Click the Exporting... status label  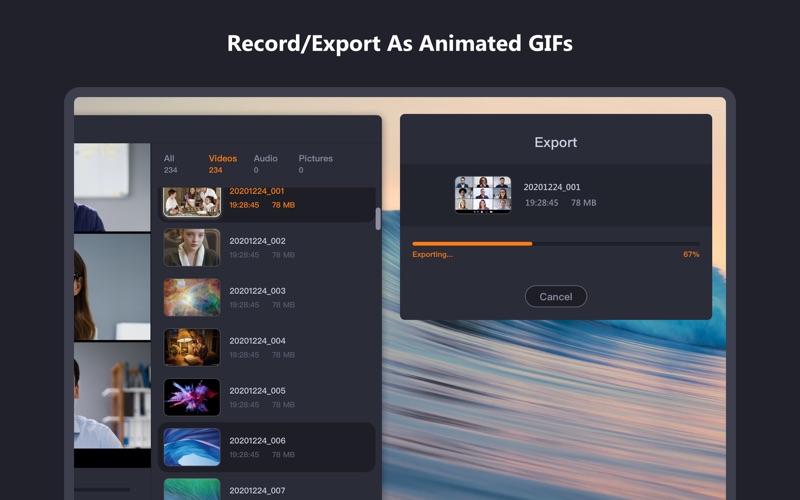pyautogui.click(x=432, y=255)
